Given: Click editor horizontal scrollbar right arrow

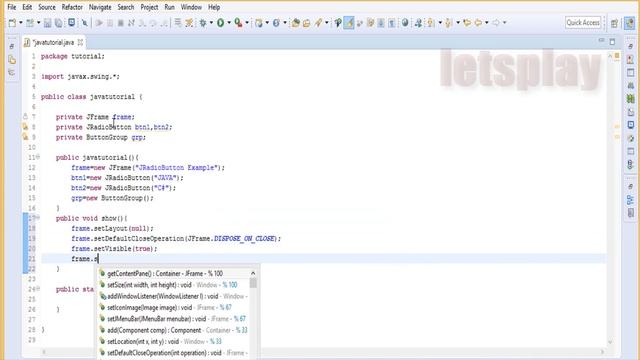Looking at the screenshot, I should coord(602,351).
